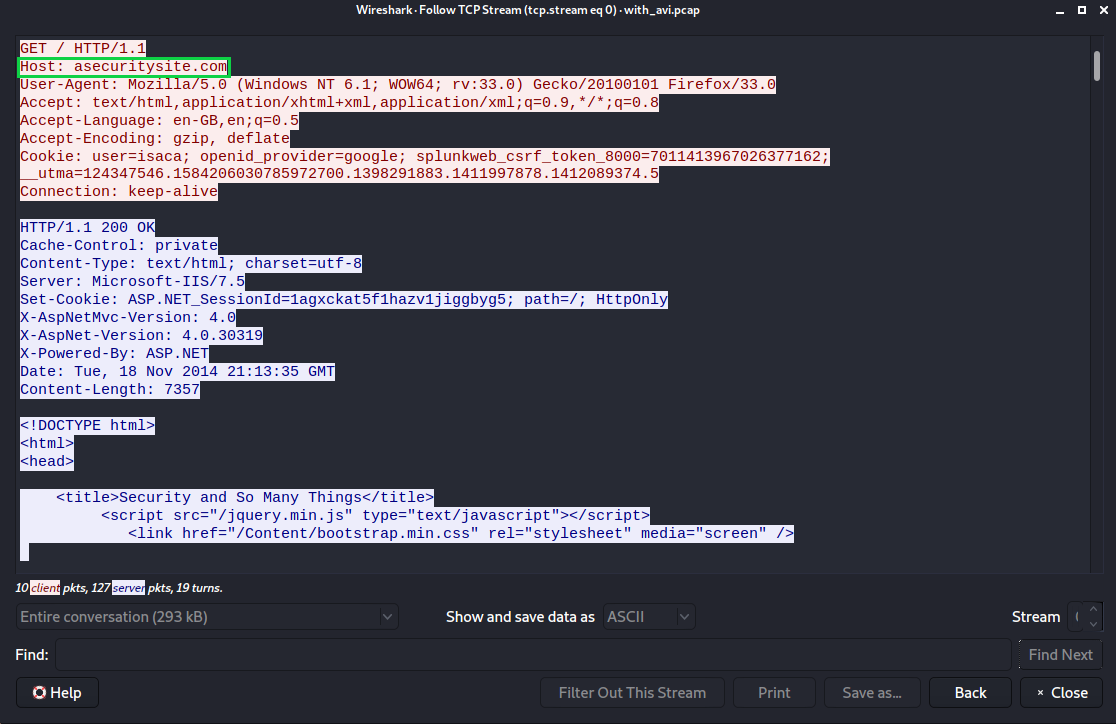1116x724 pixels.
Task: Click the blue 'server' label in summary
Action: tap(128, 588)
